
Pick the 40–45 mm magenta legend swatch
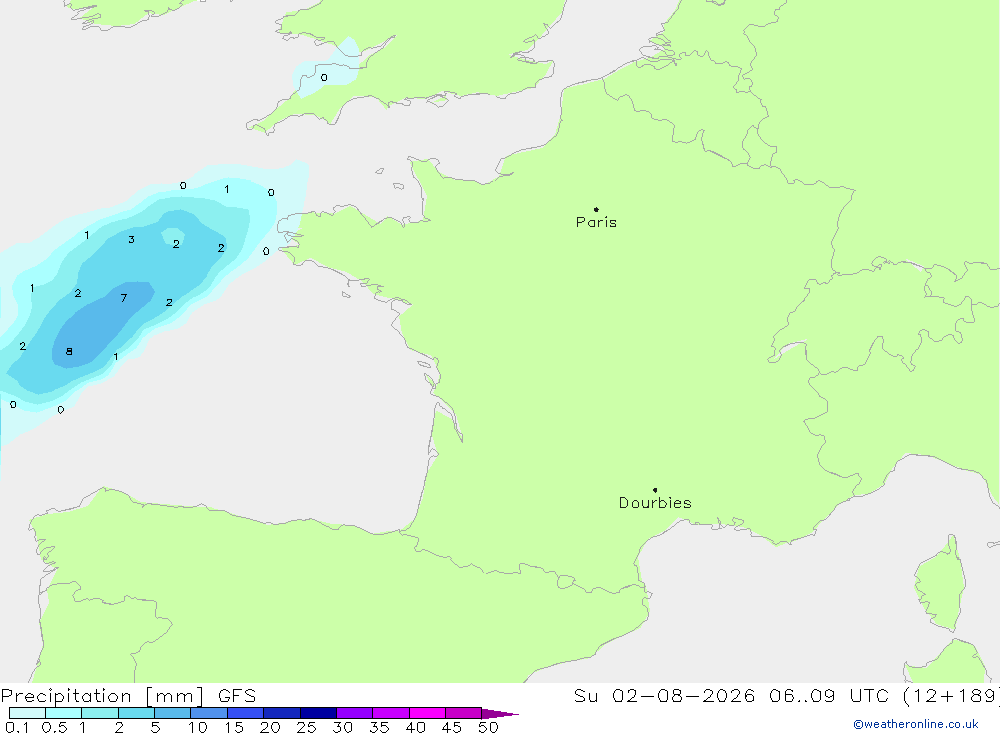(x=427, y=713)
